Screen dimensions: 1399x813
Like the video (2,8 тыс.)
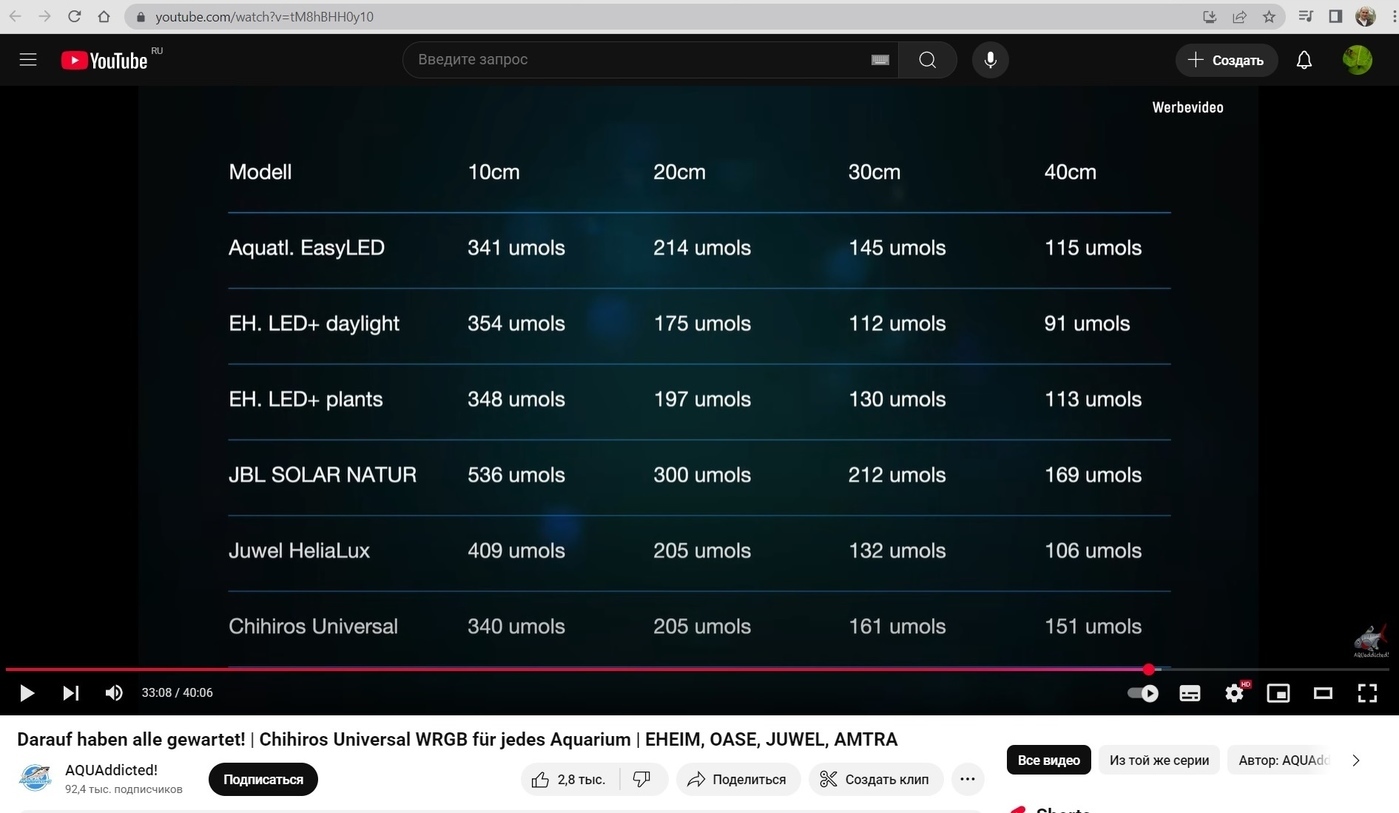click(x=570, y=779)
